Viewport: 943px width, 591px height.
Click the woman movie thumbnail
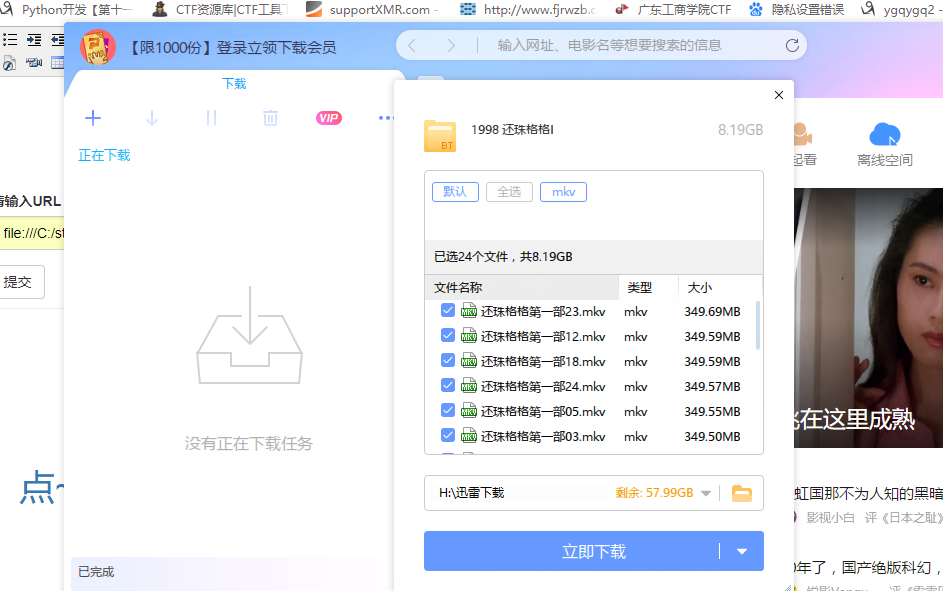tap(868, 317)
